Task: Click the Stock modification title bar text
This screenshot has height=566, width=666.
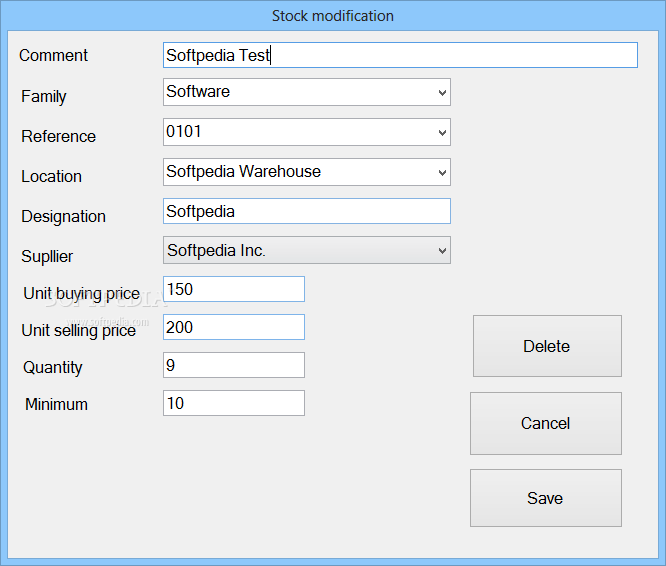Action: (x=333, y=16)
